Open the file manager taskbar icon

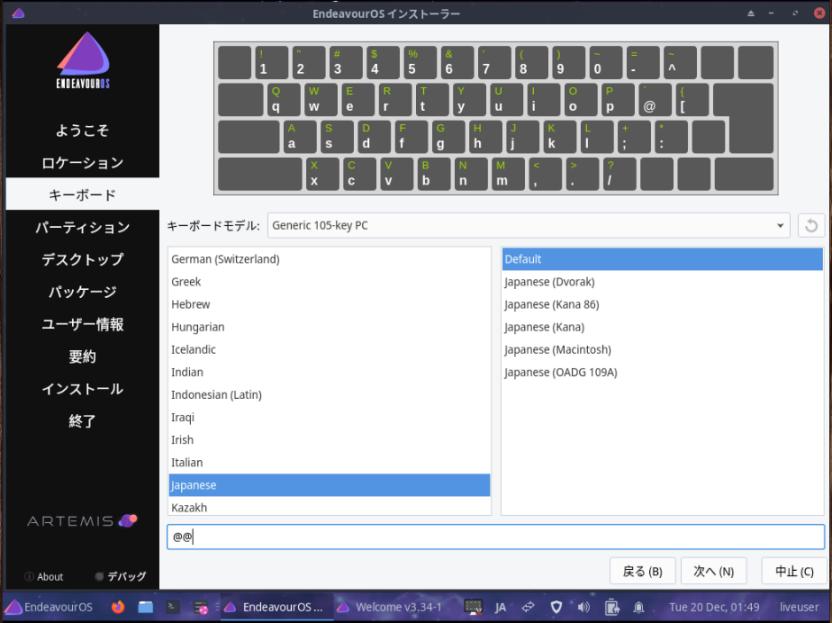pos(145,607)
